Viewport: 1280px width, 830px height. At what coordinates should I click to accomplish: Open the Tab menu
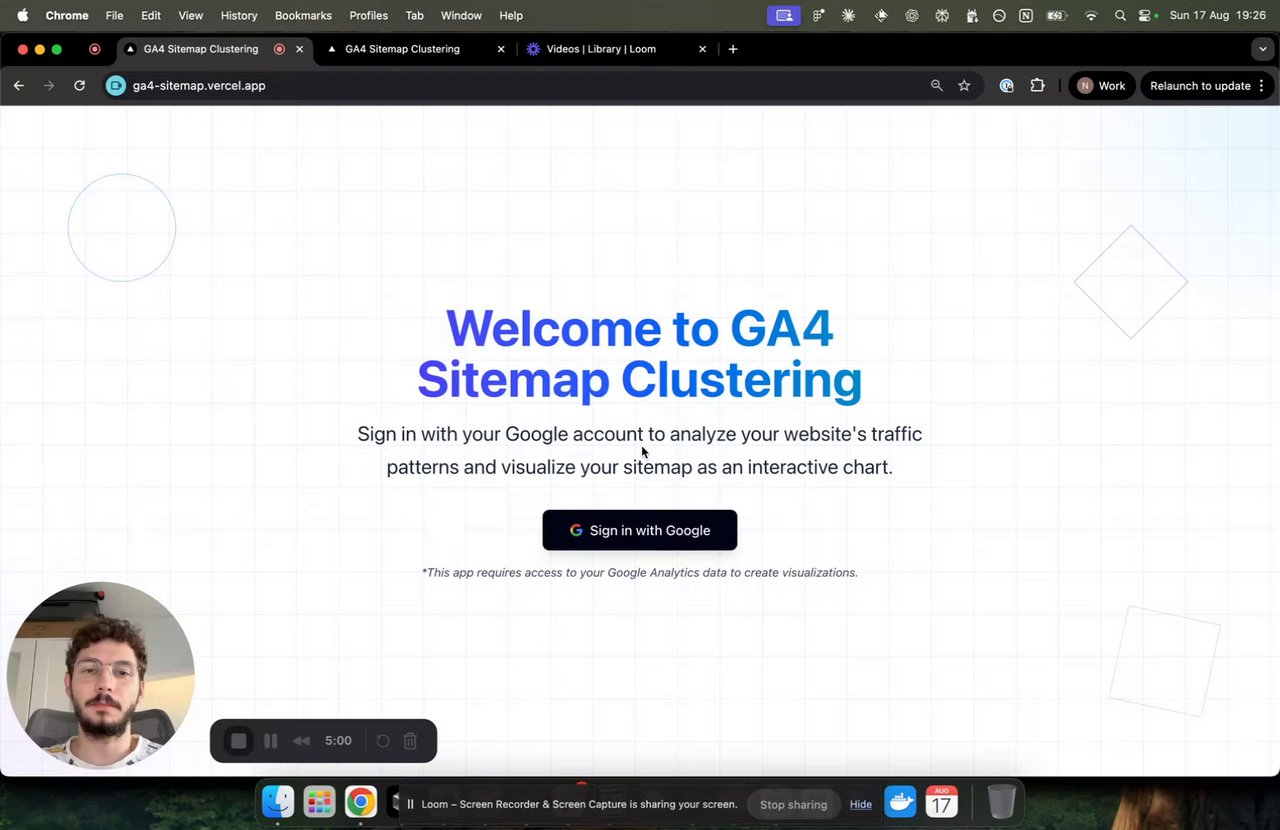[x=414, y=15]
